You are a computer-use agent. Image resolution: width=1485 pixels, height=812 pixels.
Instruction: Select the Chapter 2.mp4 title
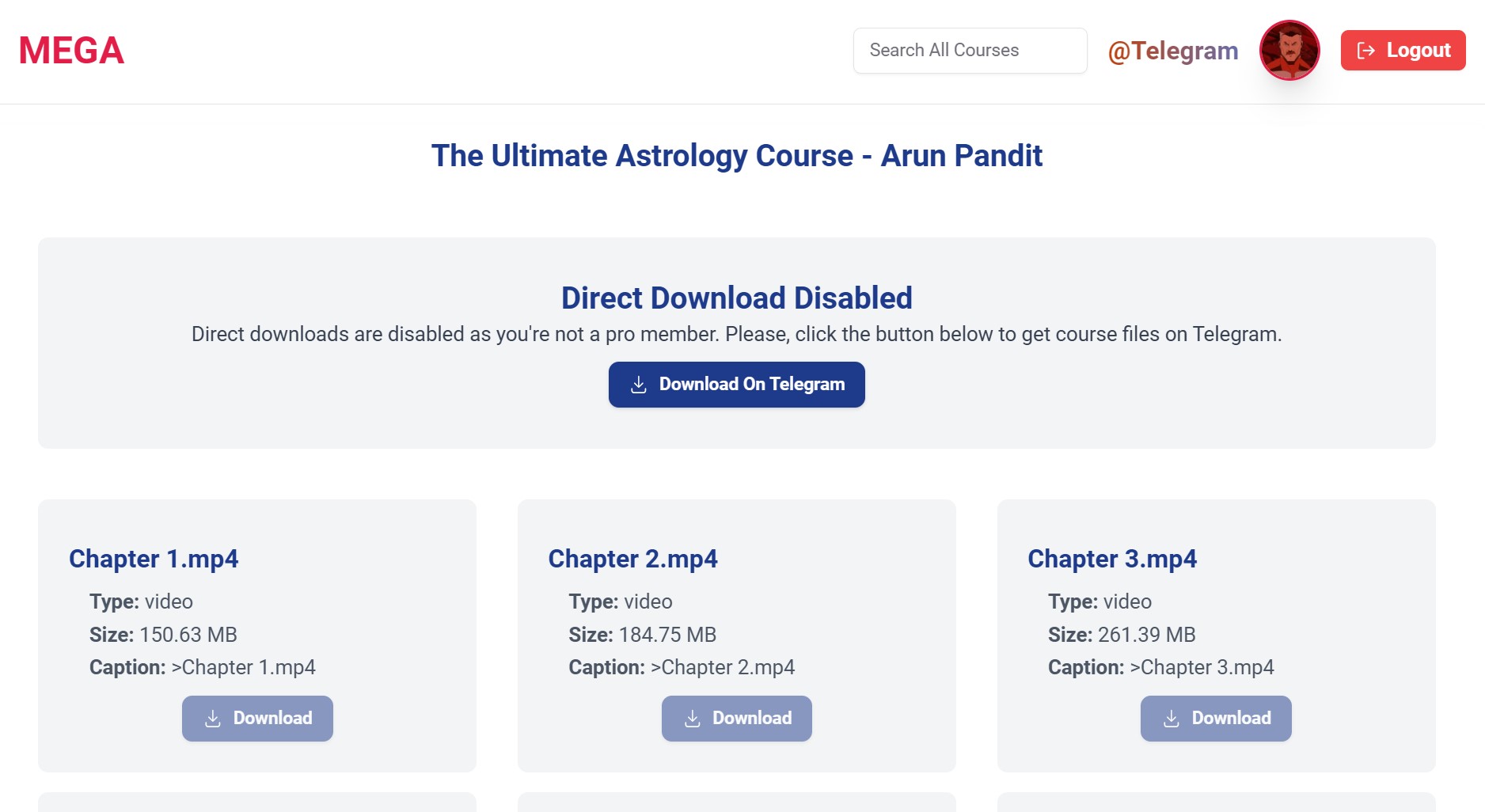(632, 559)
